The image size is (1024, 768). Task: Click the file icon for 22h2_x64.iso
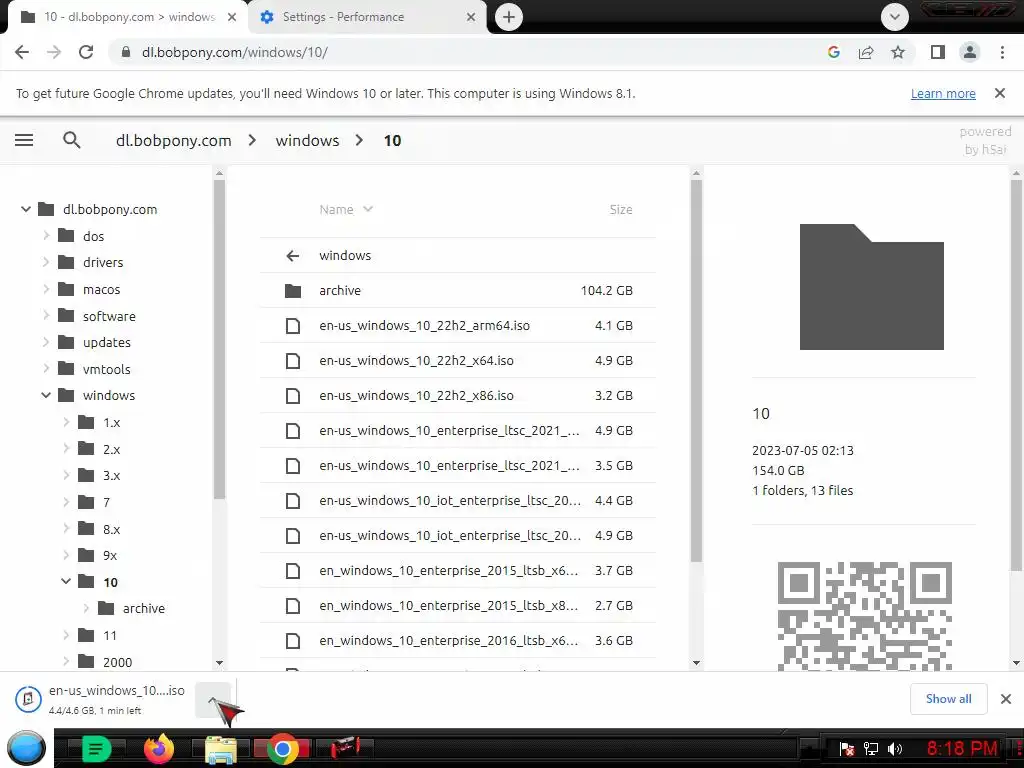[x=293, y=360]
